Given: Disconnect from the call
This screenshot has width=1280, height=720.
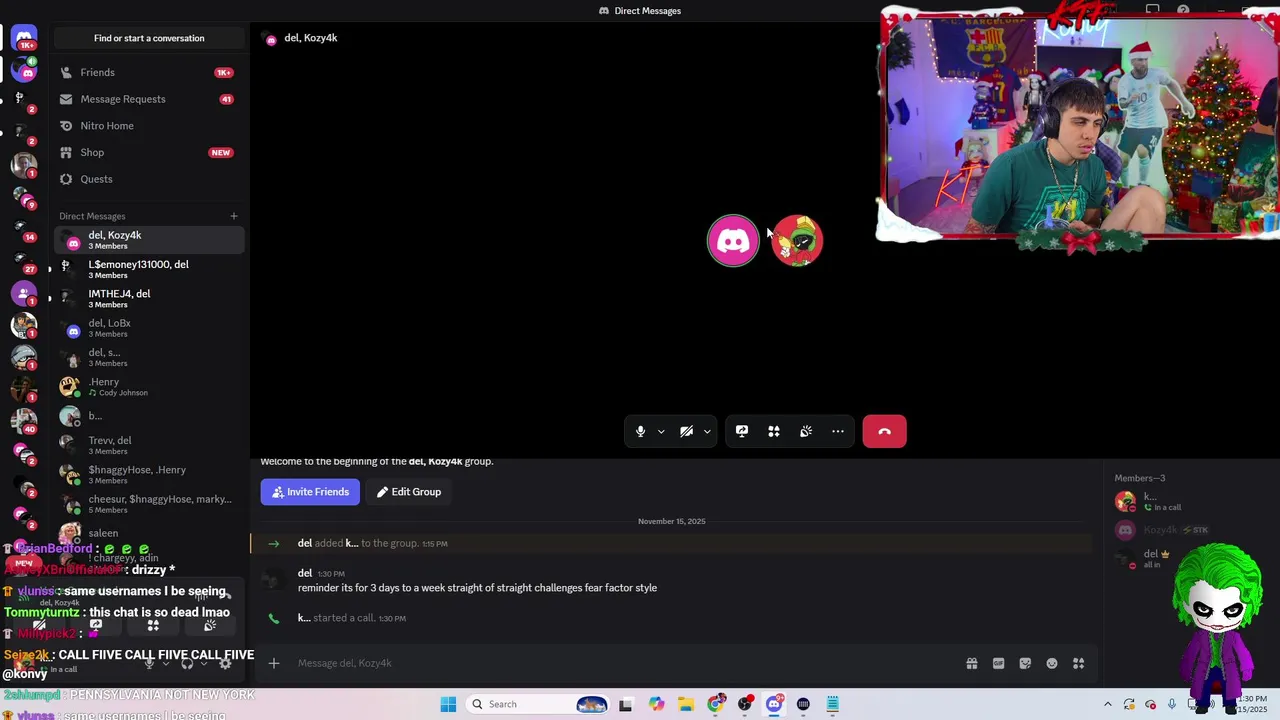Looking at the screenshot, I should click(x=884, y=431).
